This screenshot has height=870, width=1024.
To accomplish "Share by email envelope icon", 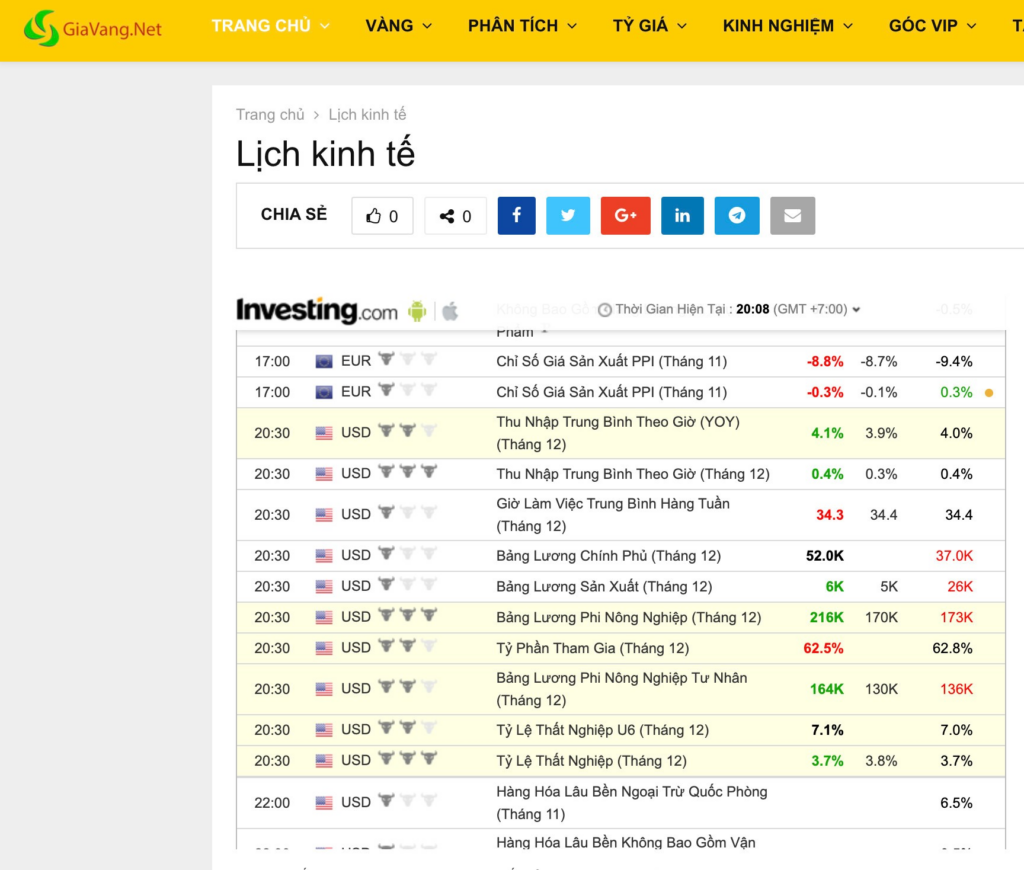I will click(792, 216).
